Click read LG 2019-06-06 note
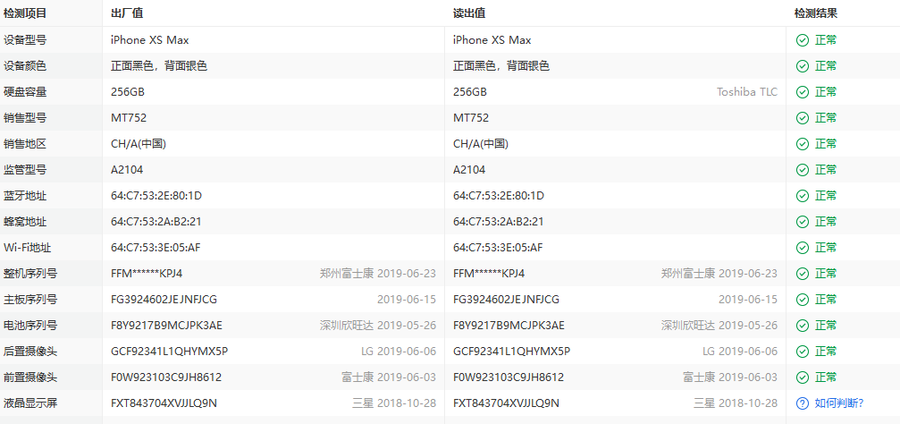900x424 pixels. point(740,351)
